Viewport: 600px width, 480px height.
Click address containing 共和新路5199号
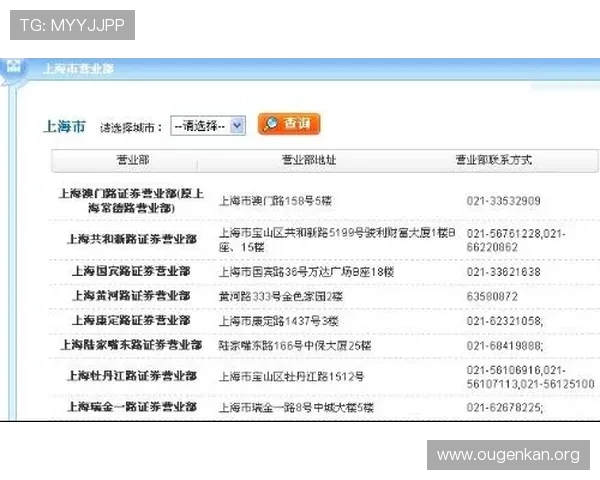(x=337, y=240)
